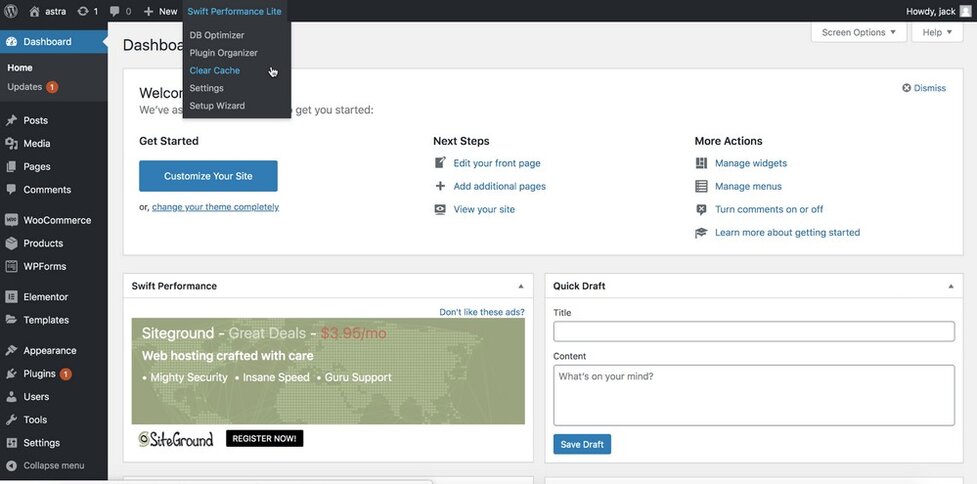Screen dimensions: 977x484
Task: Click the WooCommerce sidebar icon
Action: (x=12, y=220)
